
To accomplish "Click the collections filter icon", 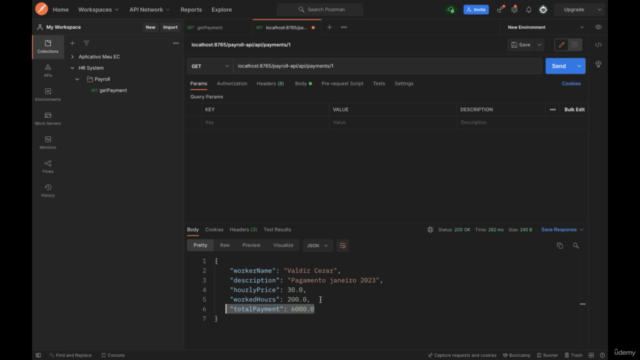I will coord(86,43).
